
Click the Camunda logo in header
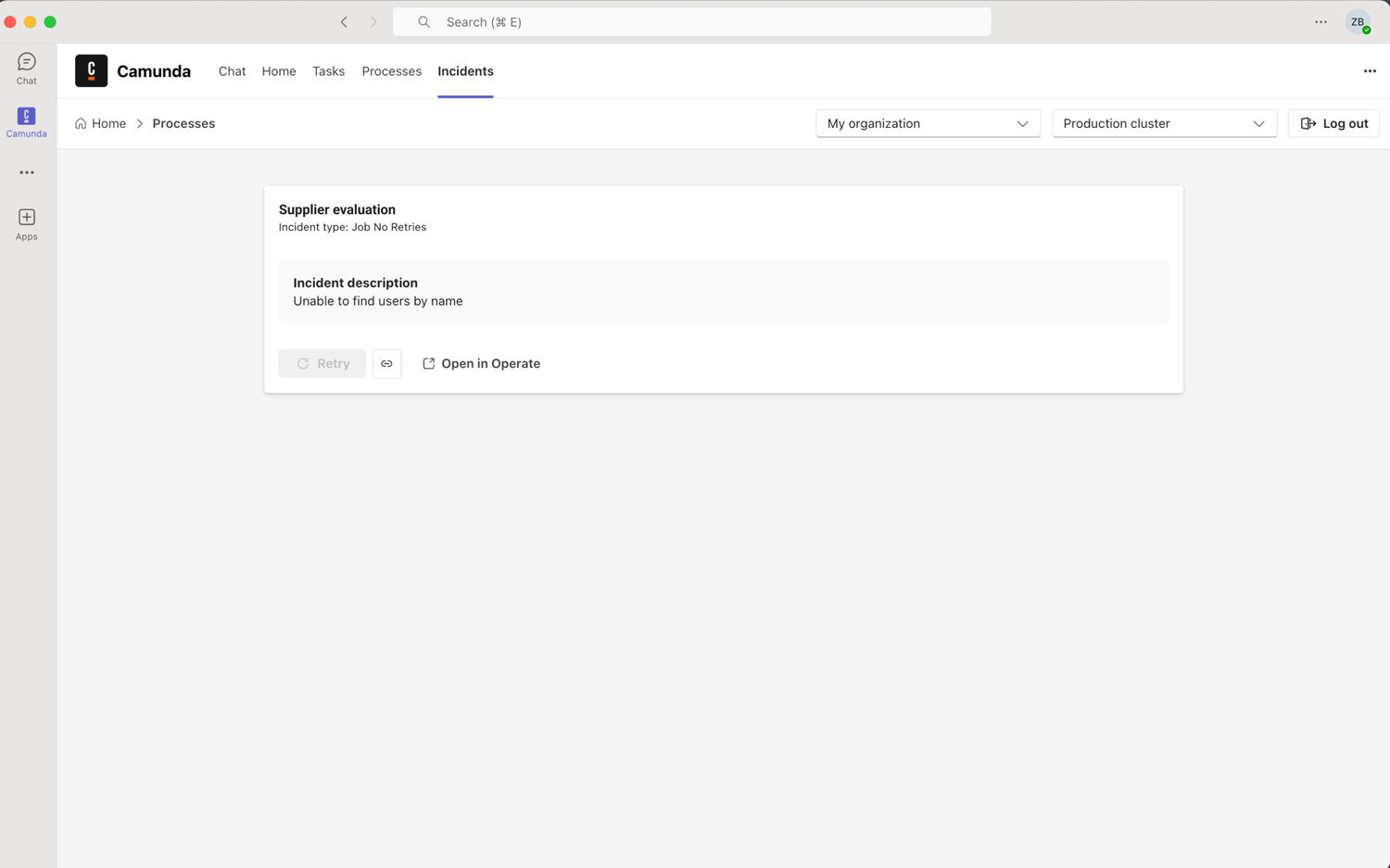91,71
